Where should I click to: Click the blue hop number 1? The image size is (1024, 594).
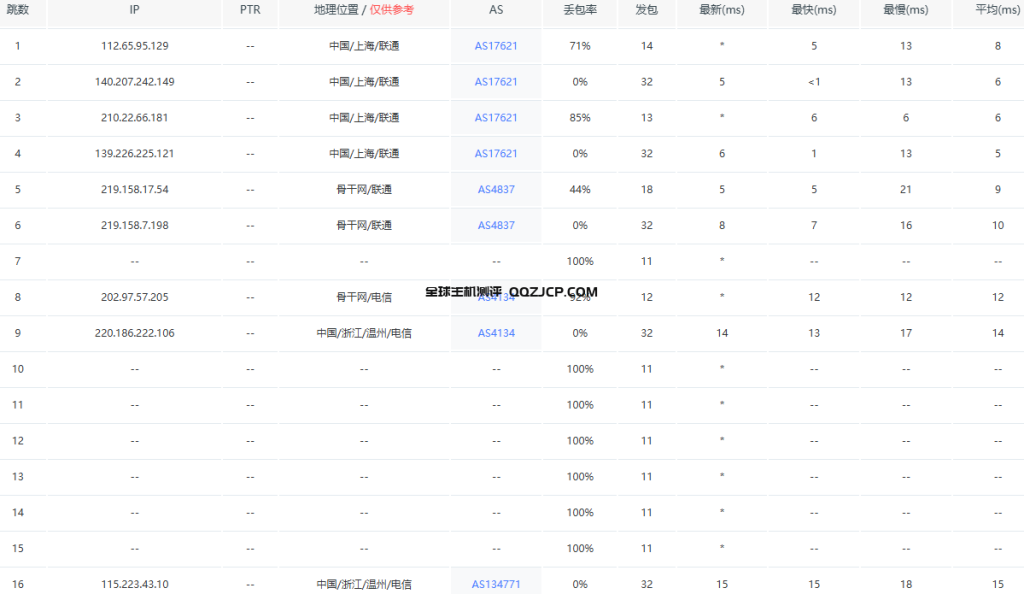[x=17, y=46]
